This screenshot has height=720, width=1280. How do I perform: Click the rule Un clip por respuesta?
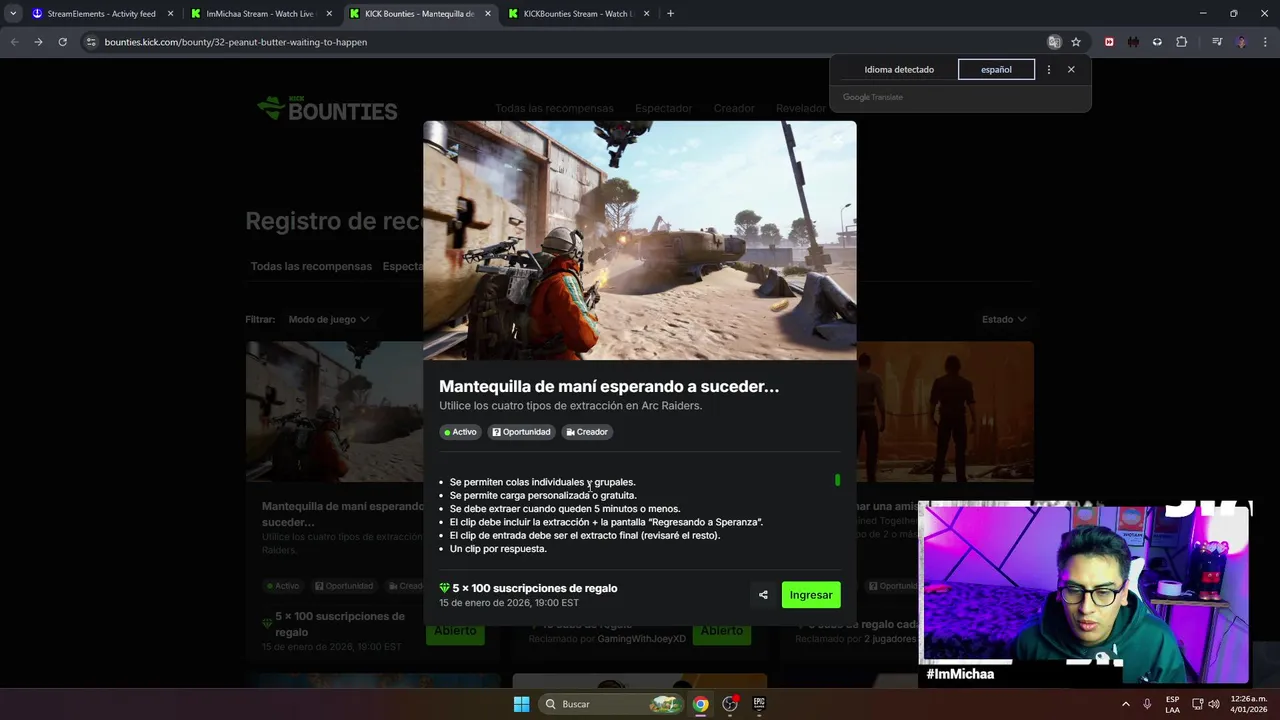tap(498, 549)
